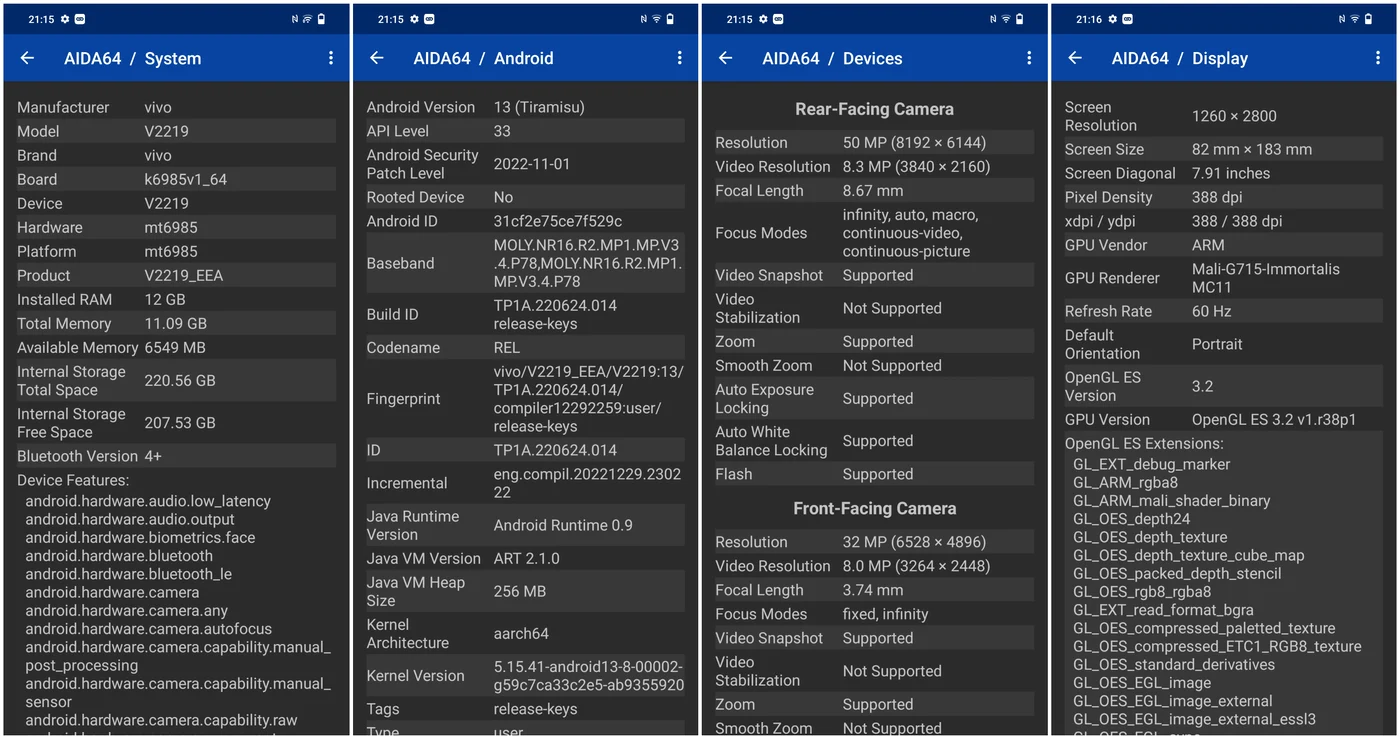Select the Codename value 'REL'
This screenshot has height=739, width=1400.
pos(507,347)
